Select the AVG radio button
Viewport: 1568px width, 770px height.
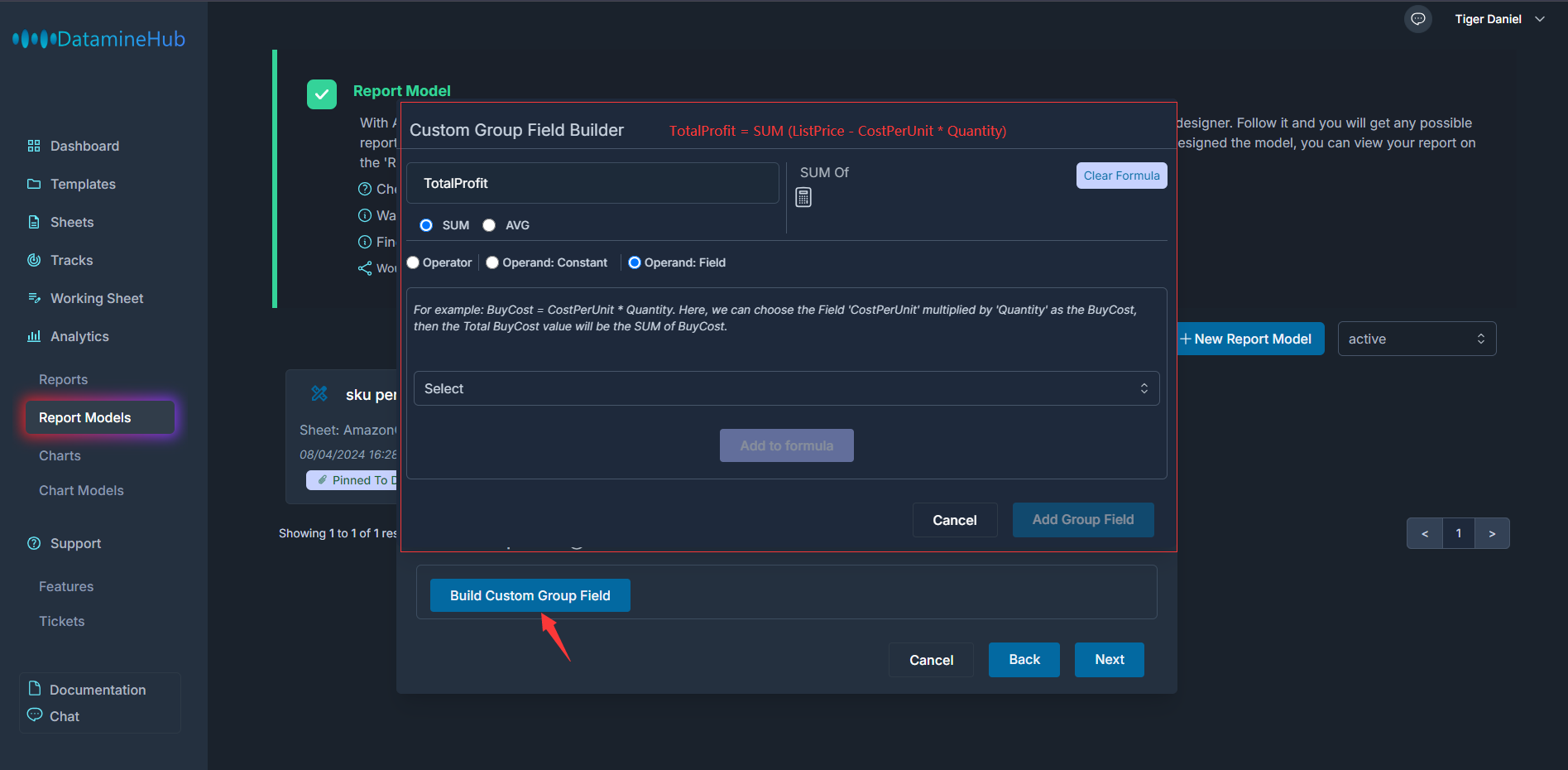pos(489,225)
